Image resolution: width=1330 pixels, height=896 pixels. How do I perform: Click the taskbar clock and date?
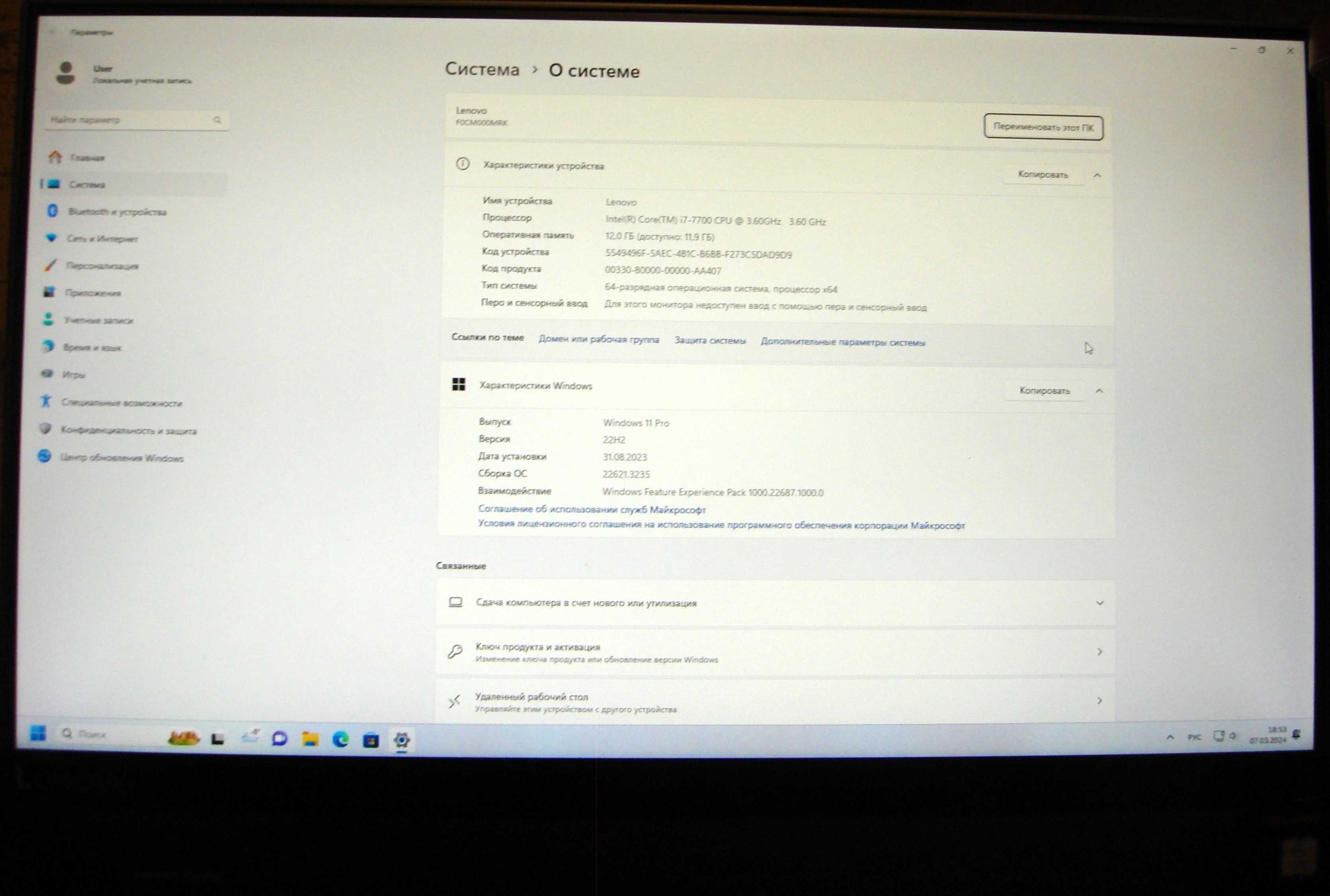coord(1268,735)
